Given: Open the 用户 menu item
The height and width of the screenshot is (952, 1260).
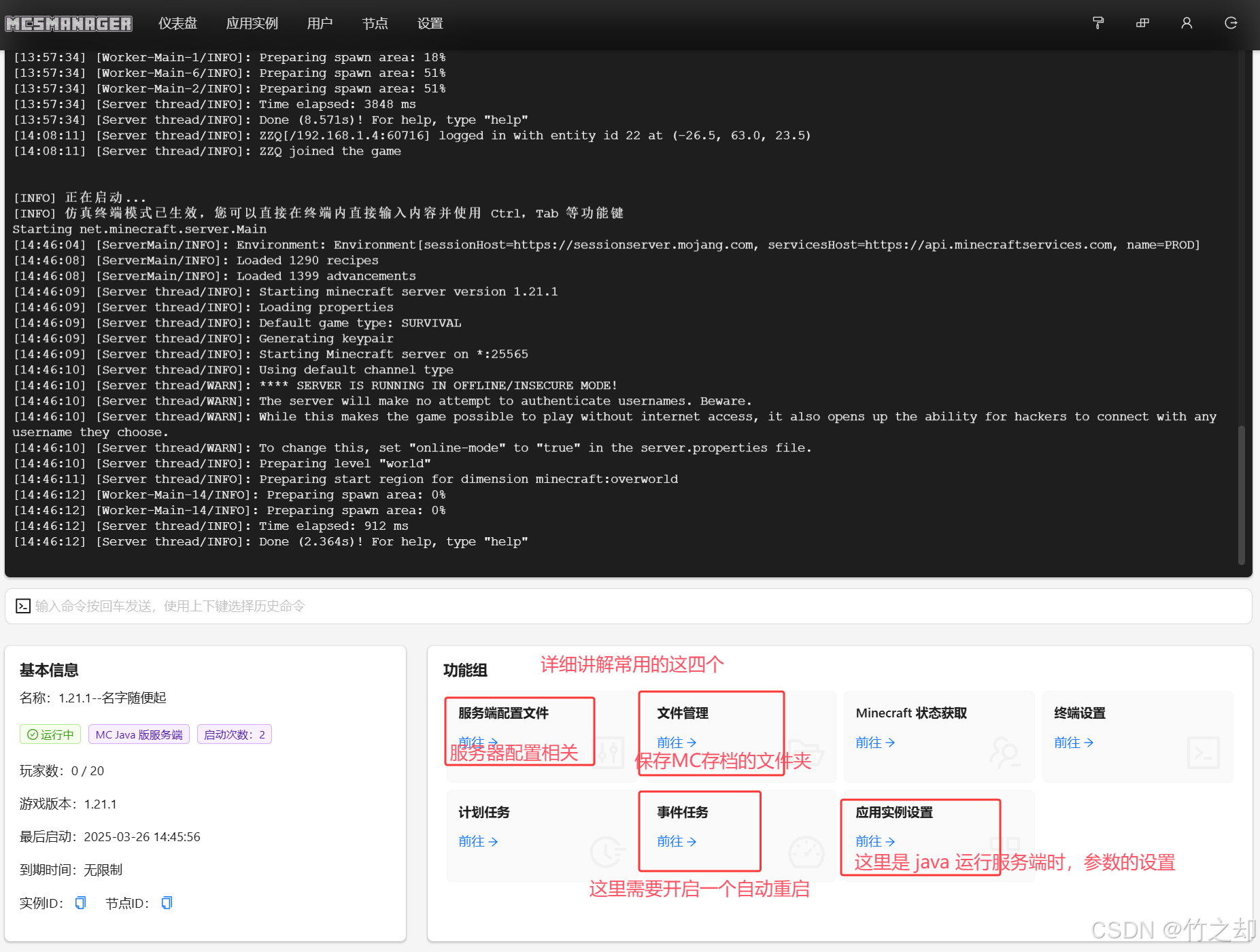Looking at the screenshot, I should pyautogui.click(x=320, y=24).
